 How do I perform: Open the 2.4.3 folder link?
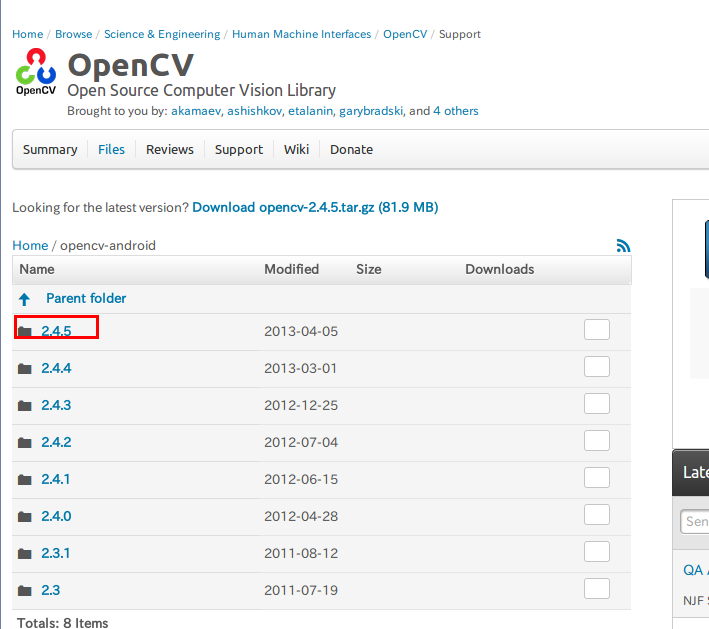click(56, 405)
